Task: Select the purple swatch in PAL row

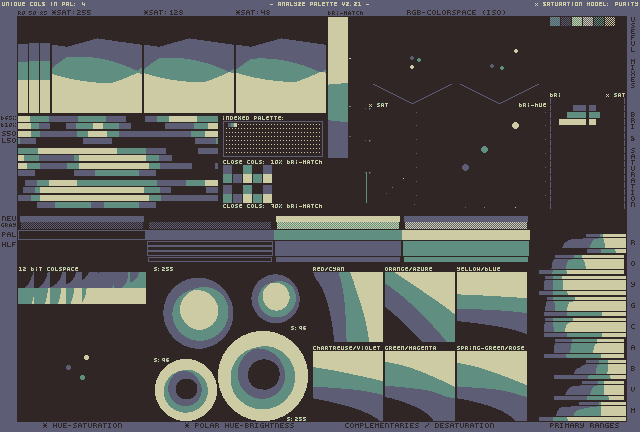Action: (x=209, y=235)
